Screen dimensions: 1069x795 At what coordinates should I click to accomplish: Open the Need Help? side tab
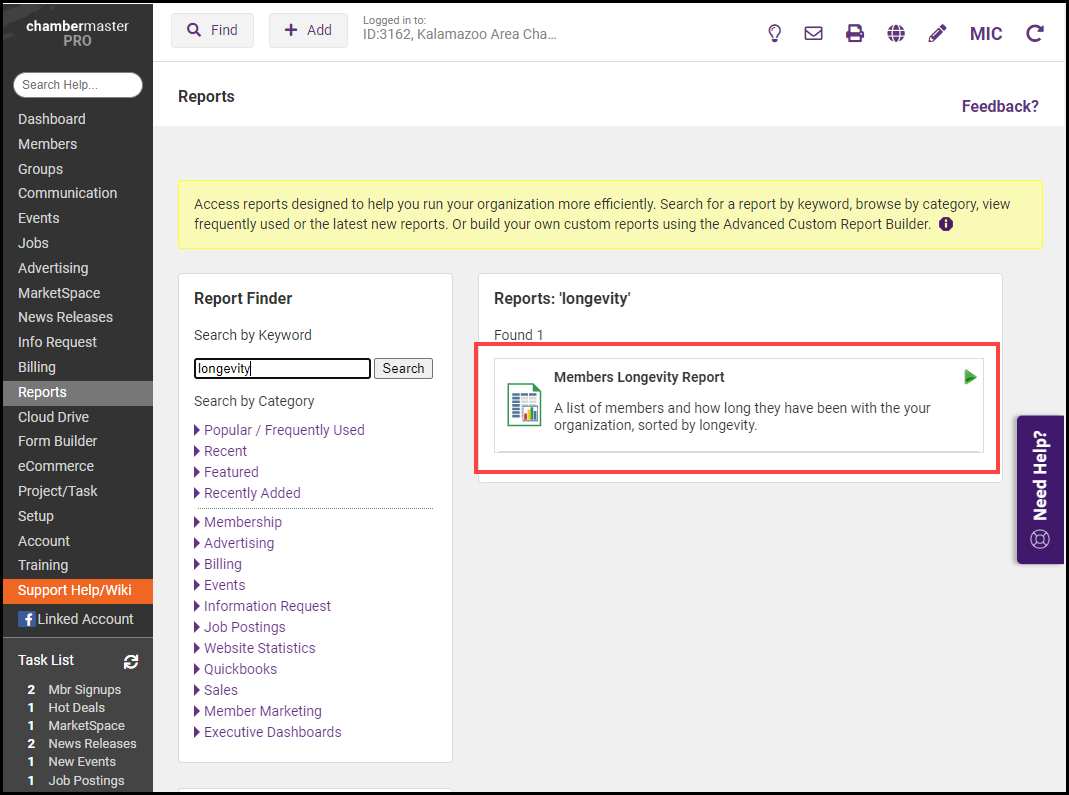1040,490
